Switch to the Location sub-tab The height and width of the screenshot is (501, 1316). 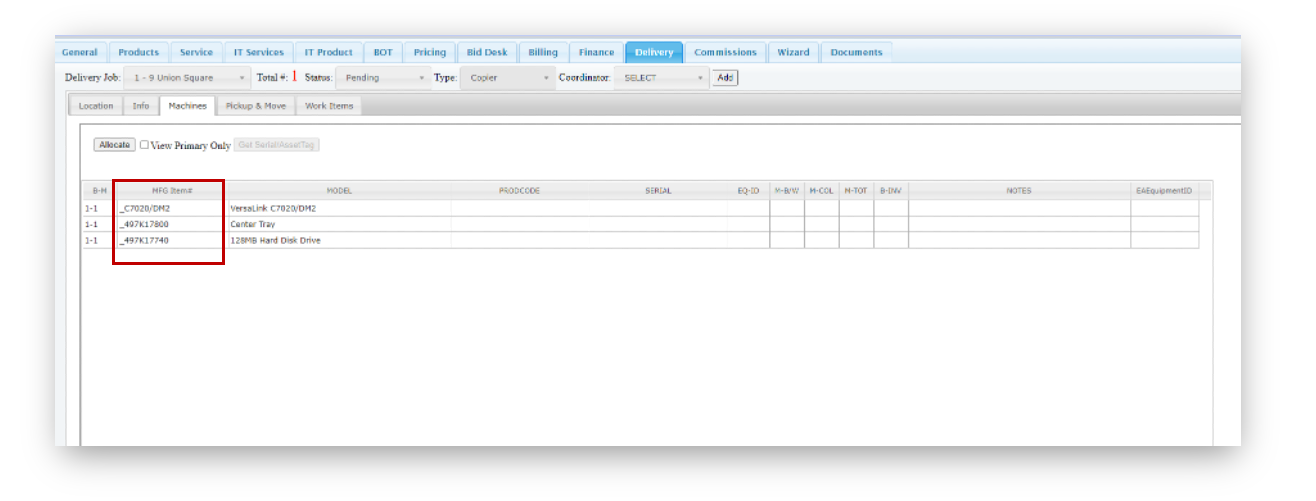96,106
